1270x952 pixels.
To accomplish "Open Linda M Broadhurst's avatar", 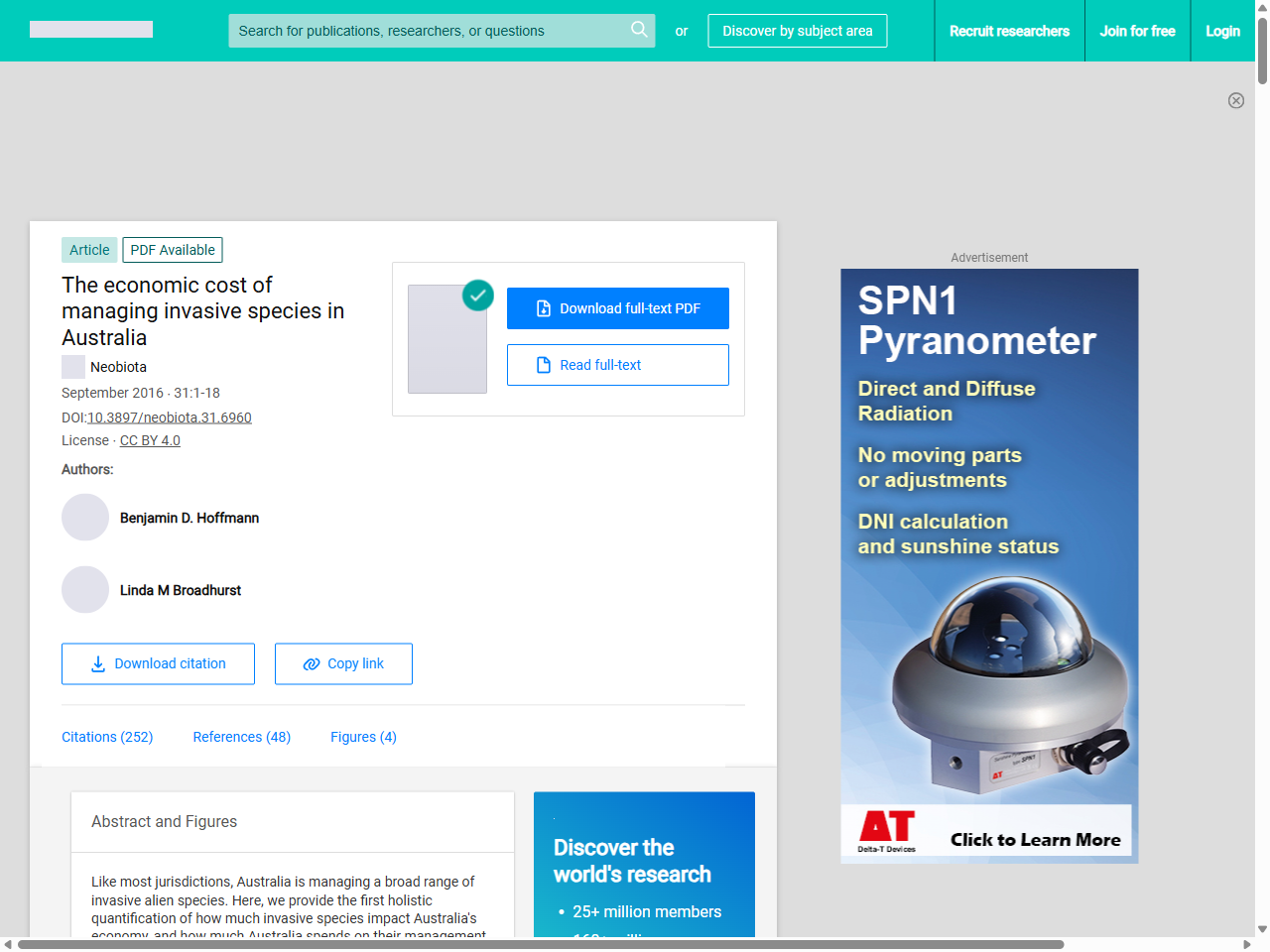I will (85, 590).
